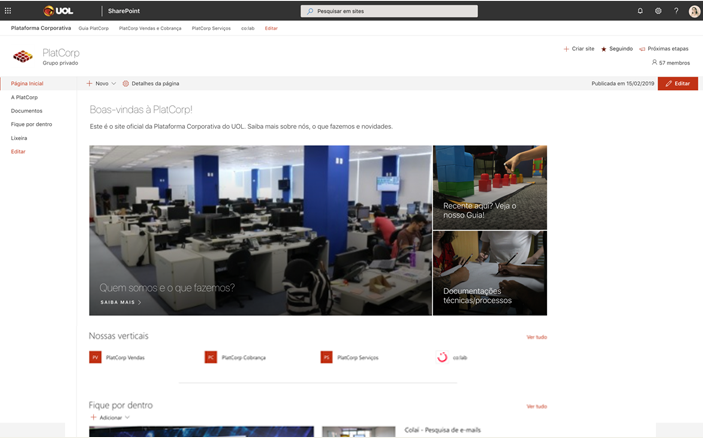Viewport: 703px width, 438px height.
Task: Click the PlatCorp Cobrança PC tile icon
Action: coord(211,357)
